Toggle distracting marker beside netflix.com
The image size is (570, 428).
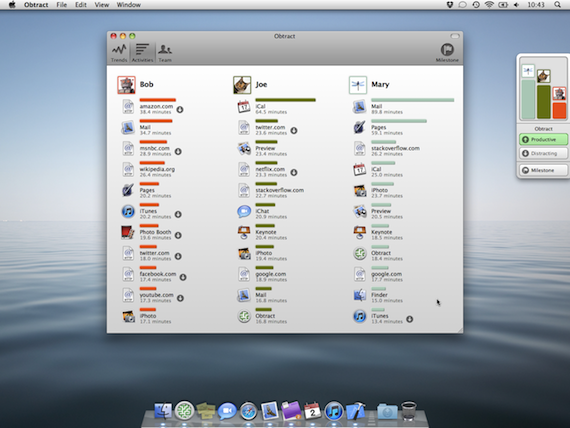(294, 172)
